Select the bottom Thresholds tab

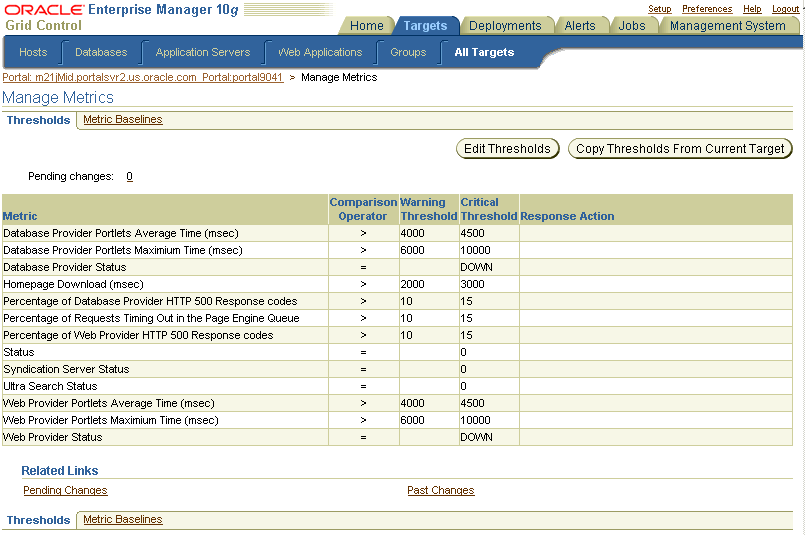point(39,520)
